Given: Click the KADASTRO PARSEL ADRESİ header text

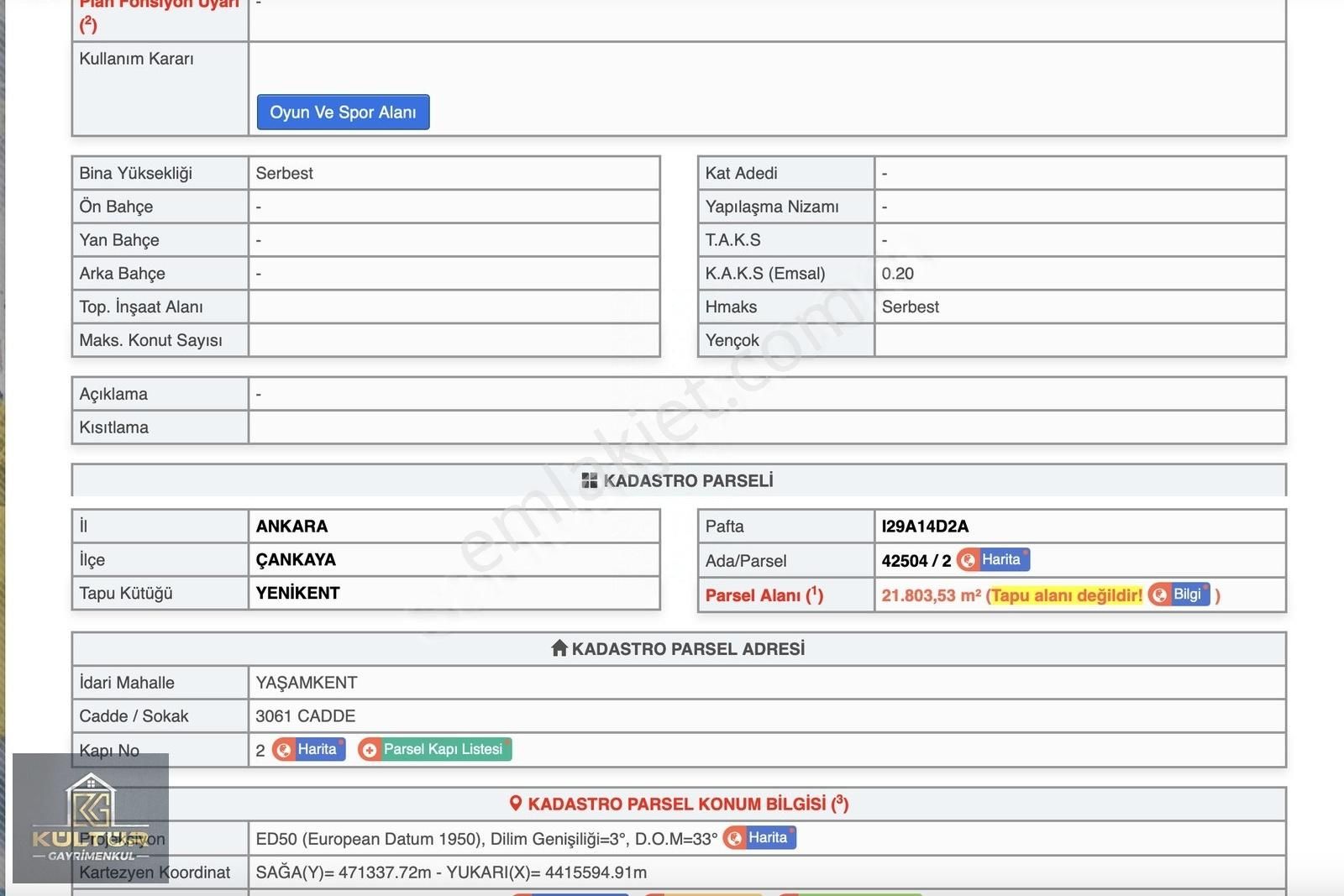Looking at the screenshot, I should 688,649.
